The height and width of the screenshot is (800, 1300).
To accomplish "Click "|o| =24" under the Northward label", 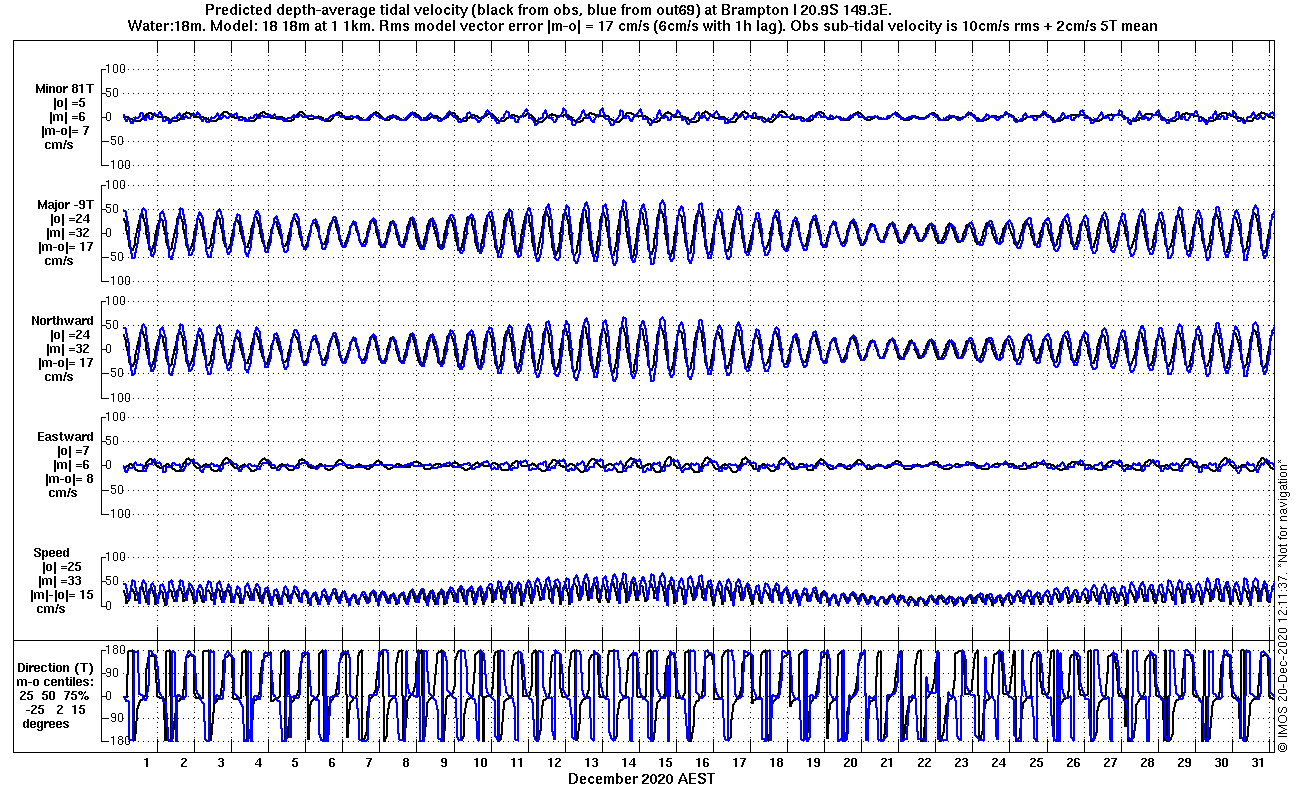I will click(x=70, y=335).
